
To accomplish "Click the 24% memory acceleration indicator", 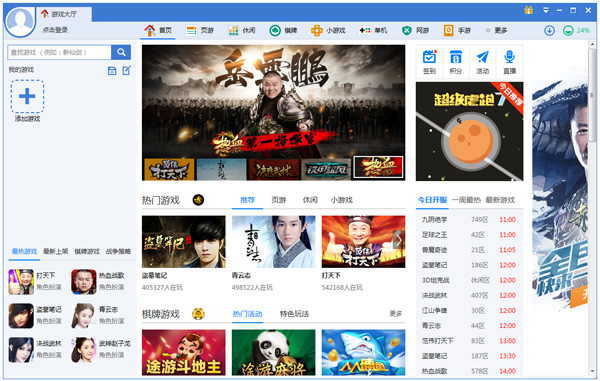I will 576,30.
